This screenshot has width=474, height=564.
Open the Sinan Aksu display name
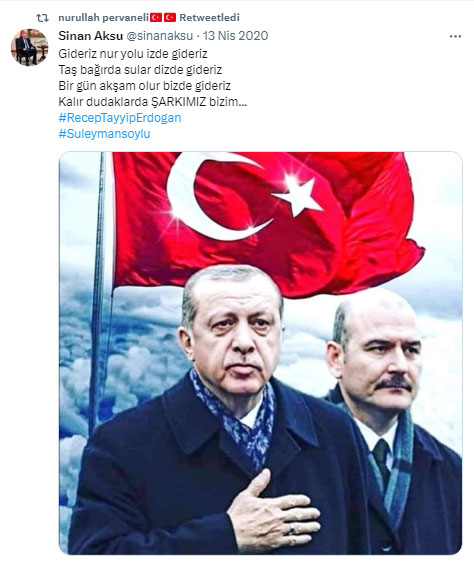tap(91, 36)
